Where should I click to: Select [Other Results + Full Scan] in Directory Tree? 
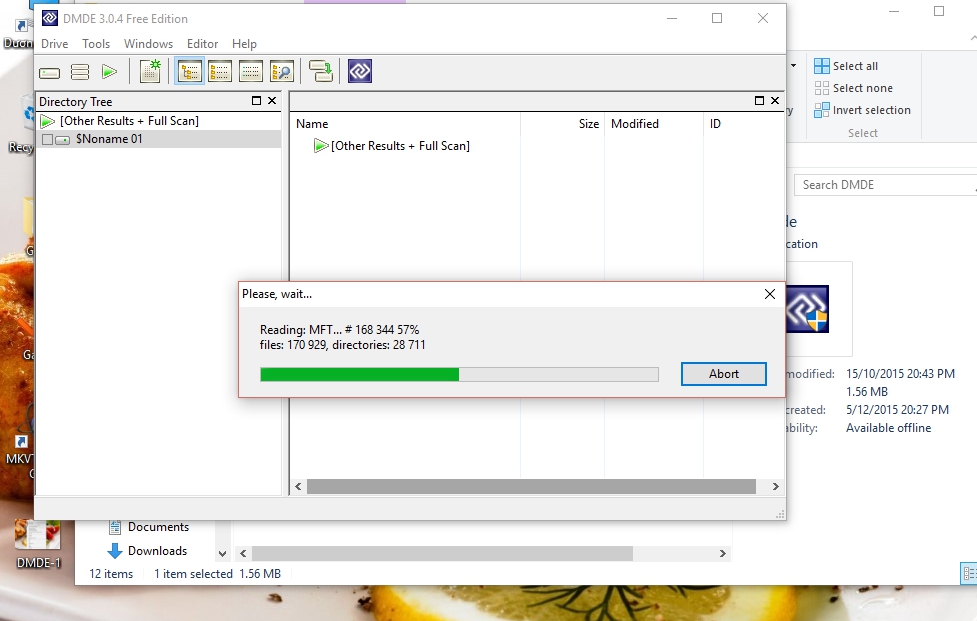(130, 121)
